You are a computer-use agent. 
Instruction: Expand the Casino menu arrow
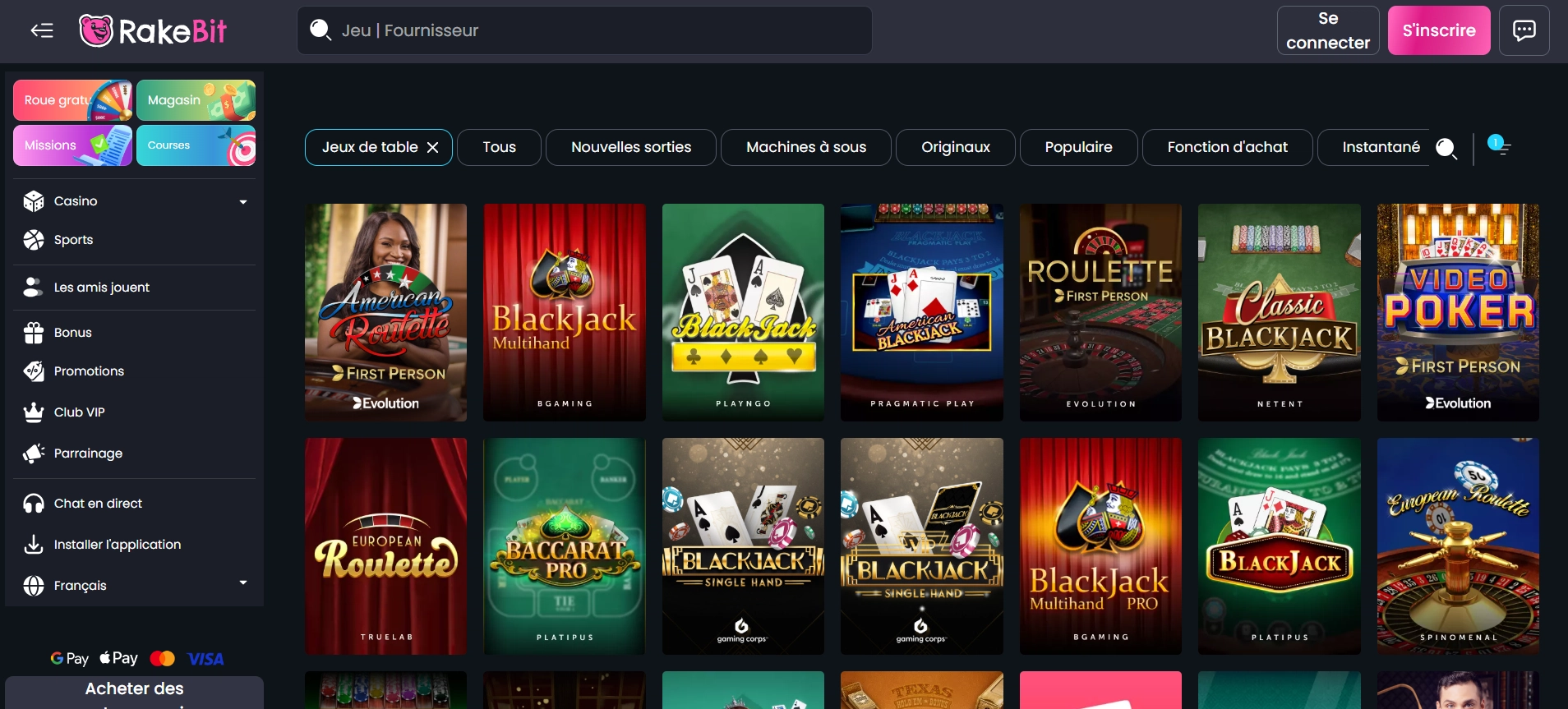pos(243,202)
